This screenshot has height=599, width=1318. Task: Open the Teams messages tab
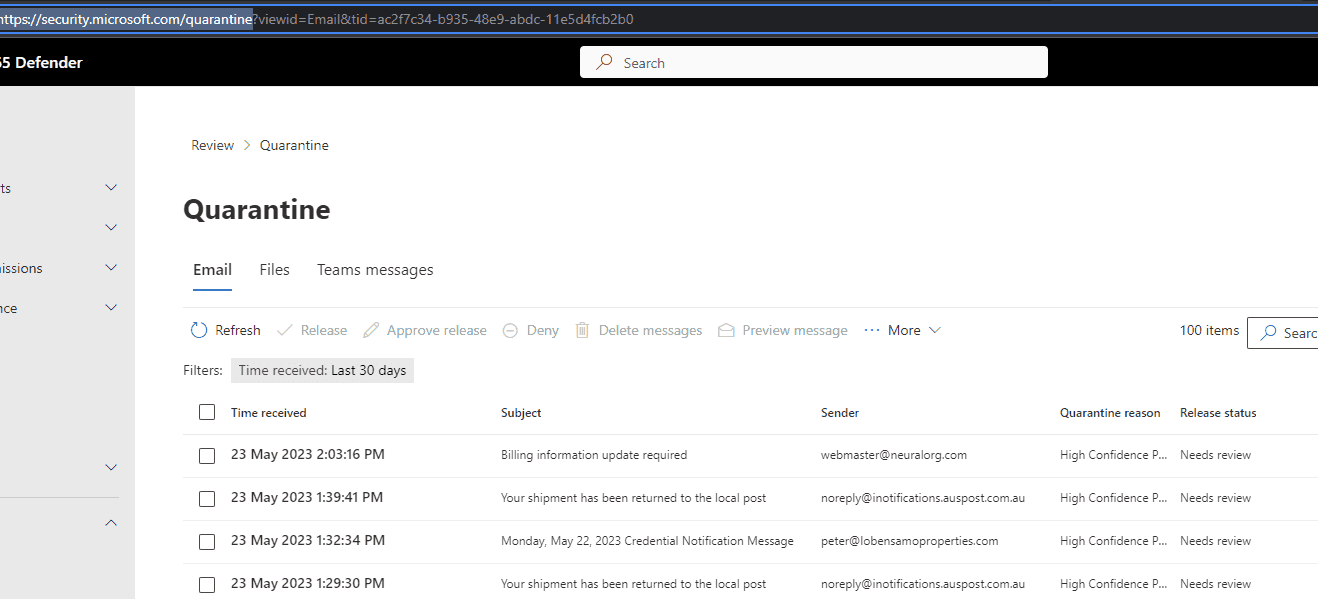coord(375,270)
